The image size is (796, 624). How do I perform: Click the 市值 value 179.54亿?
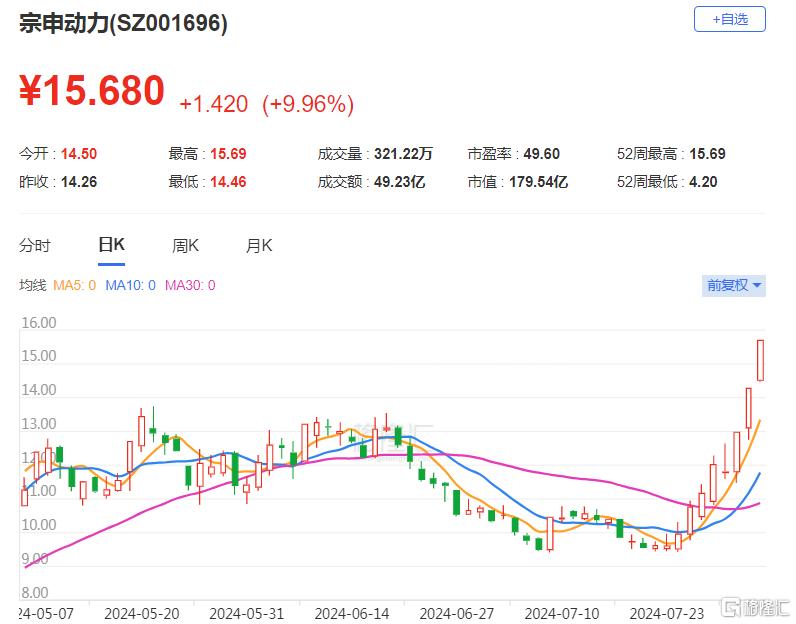(539, 182)
